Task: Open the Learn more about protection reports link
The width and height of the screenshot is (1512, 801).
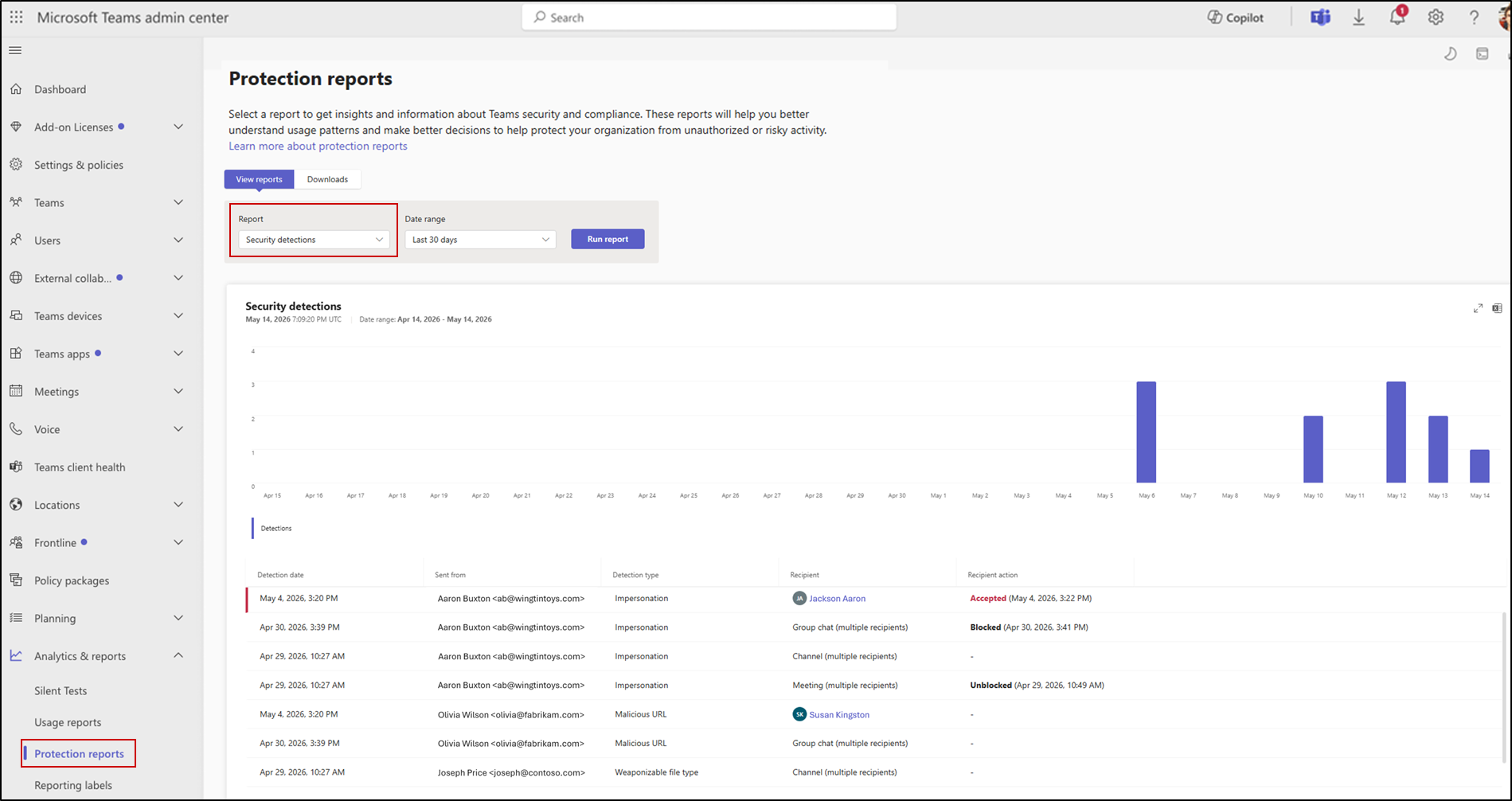Action: pos(318,146)
